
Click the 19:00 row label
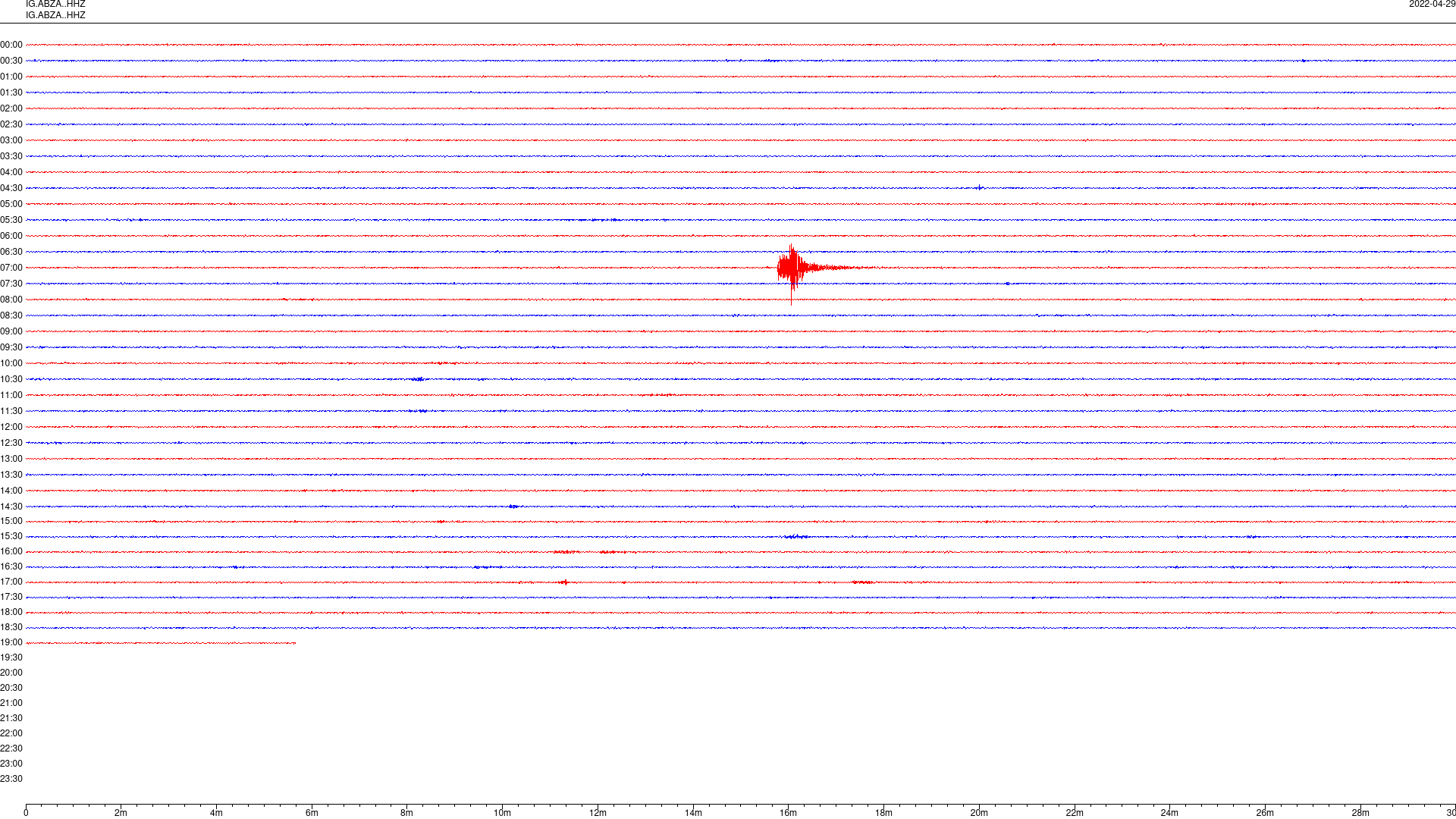[x=11, y=642]
